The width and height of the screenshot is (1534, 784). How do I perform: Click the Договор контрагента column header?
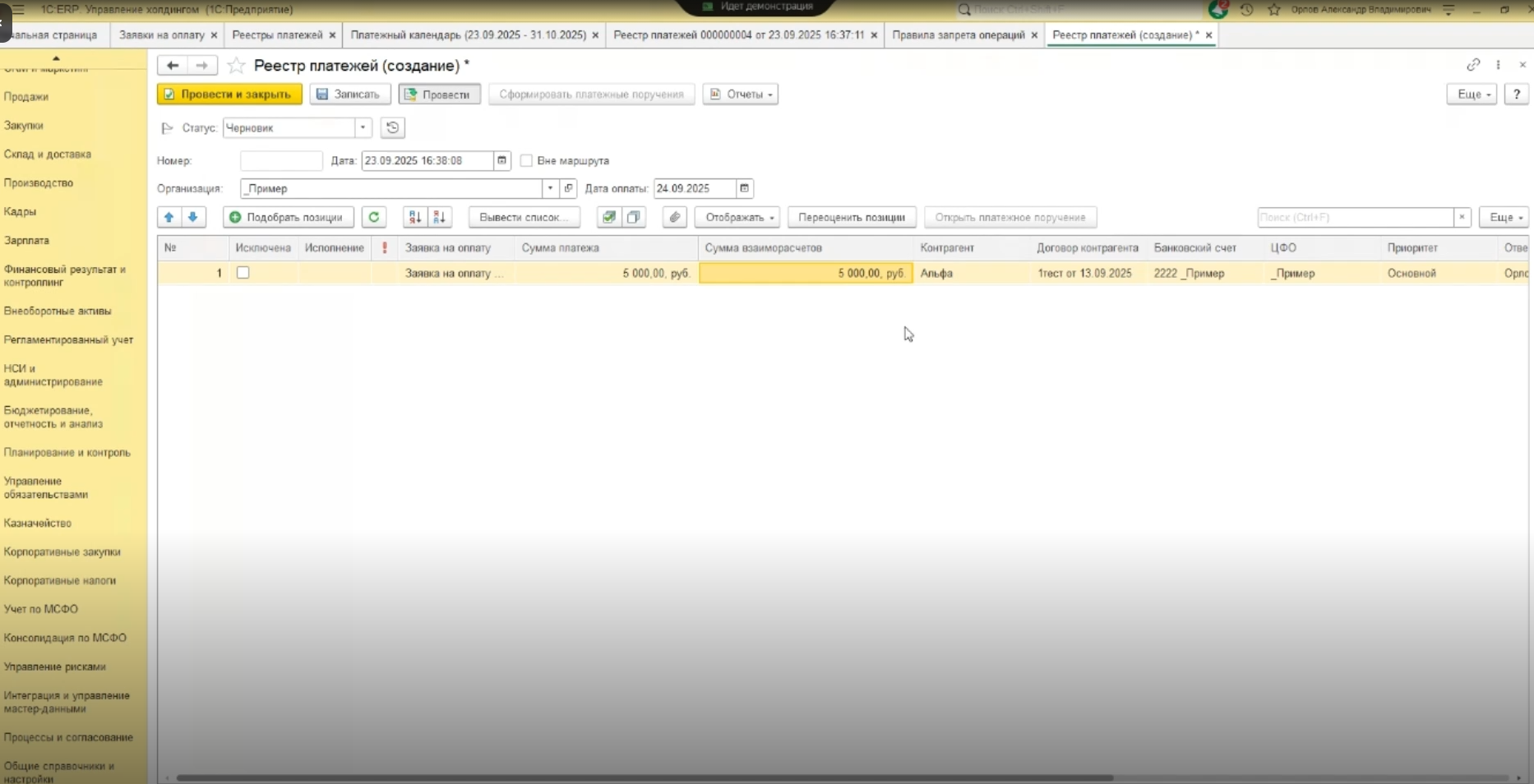coord(1088,248)
